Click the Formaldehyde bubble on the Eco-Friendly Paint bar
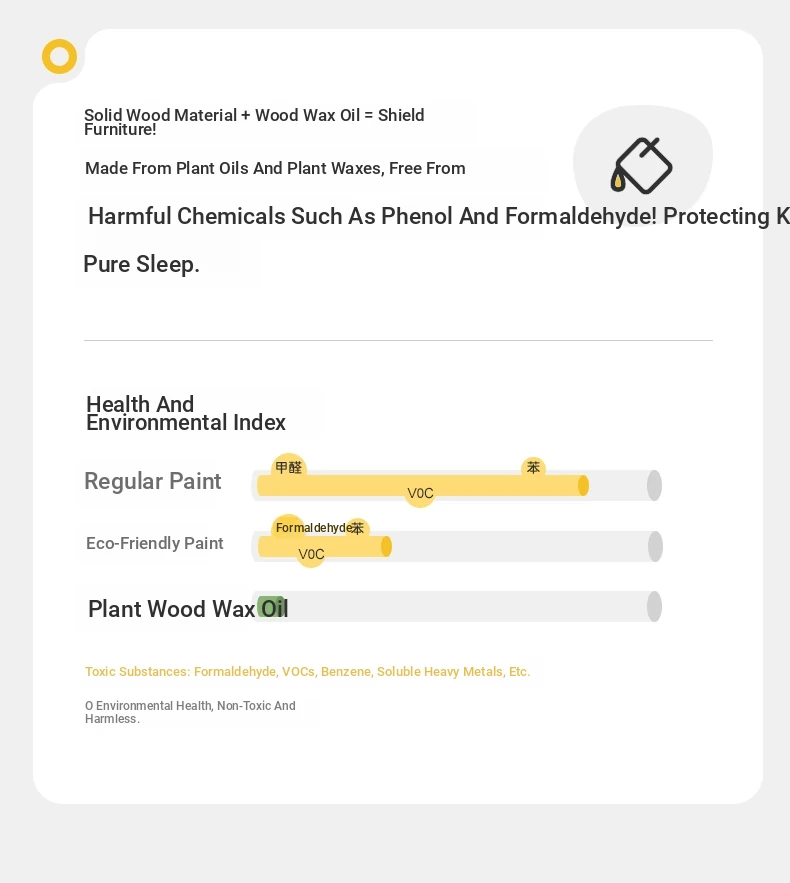The height and width of the screenshot is (883, 790). [288, 528]
